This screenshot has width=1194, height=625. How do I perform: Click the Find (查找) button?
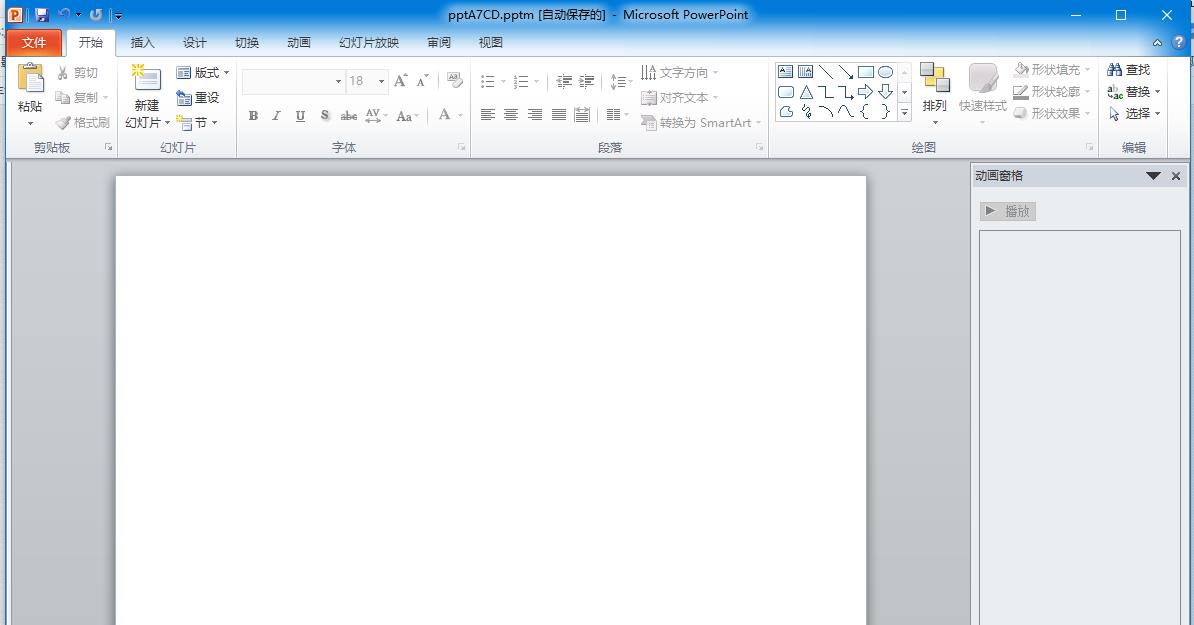click(1129, 69)
